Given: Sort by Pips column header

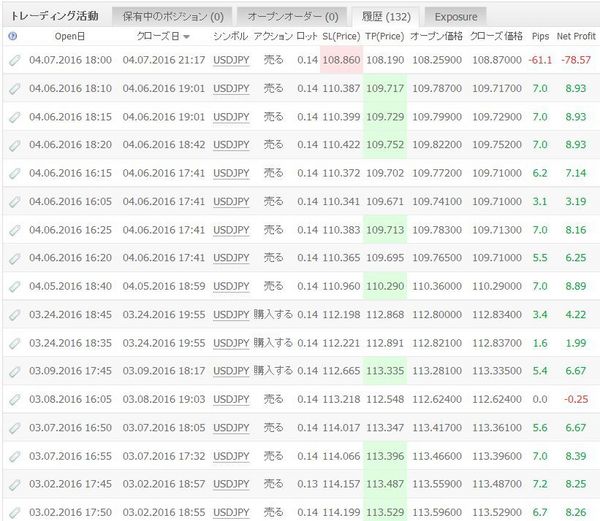Looking at the screenshot, I should click(x=540, y=37).
